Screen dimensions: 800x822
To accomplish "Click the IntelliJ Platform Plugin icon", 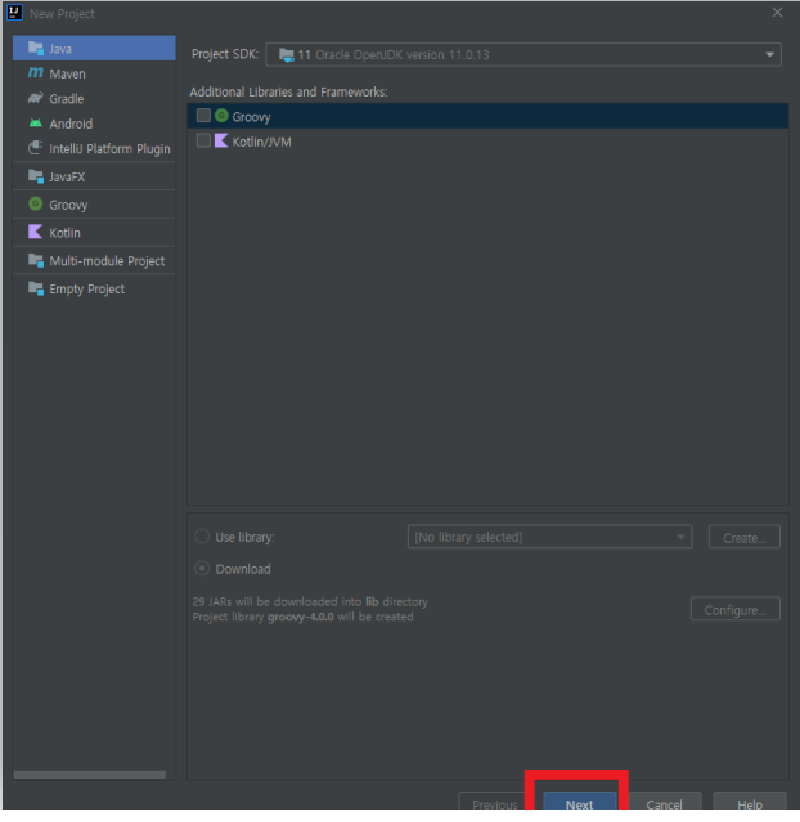I will coord(36,148).
